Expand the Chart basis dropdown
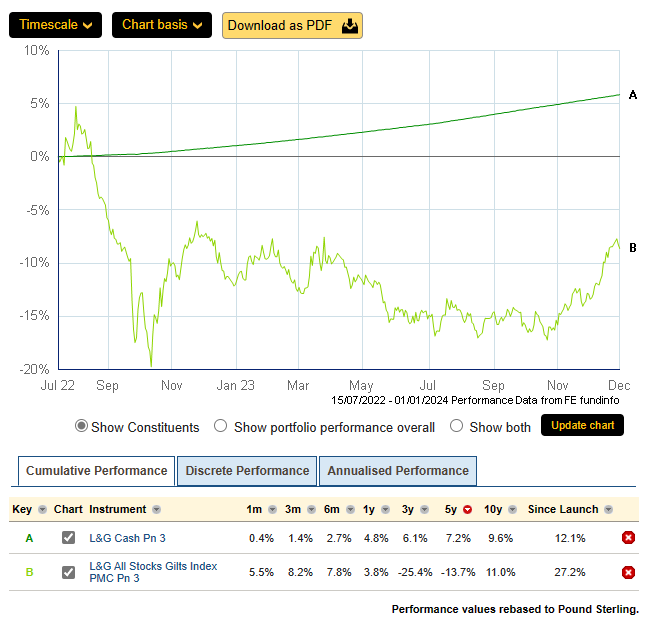This screenshot has height=620, width=648. (161, 25)
